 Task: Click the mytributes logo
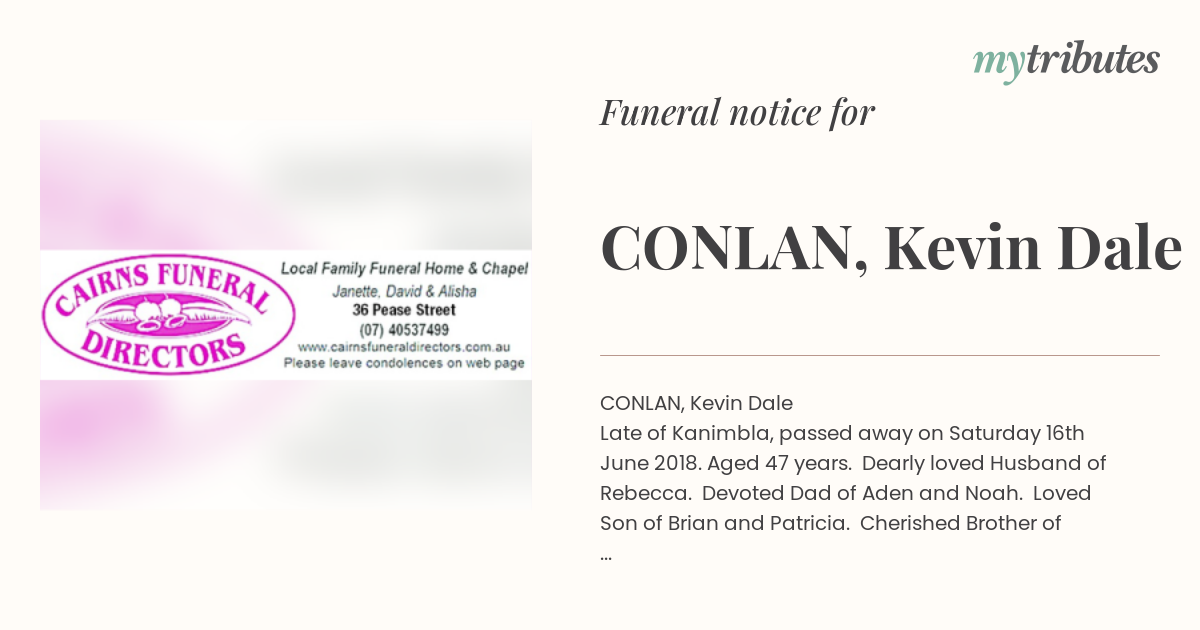click(1066, 62)
